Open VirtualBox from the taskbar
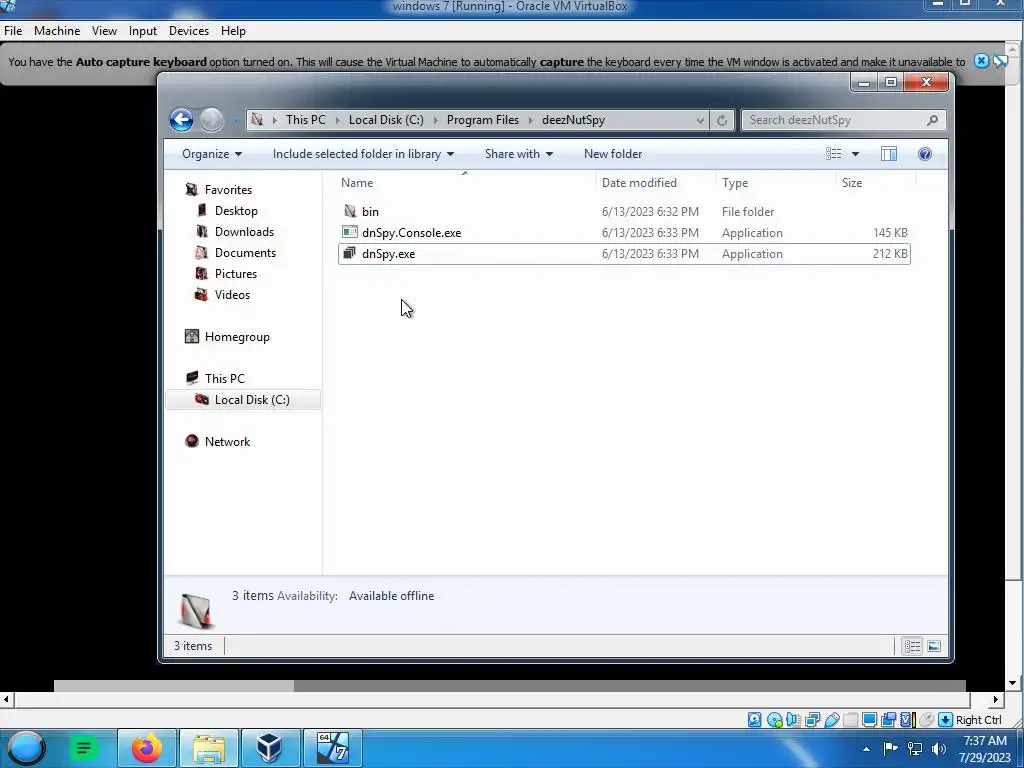 [270, 748]
